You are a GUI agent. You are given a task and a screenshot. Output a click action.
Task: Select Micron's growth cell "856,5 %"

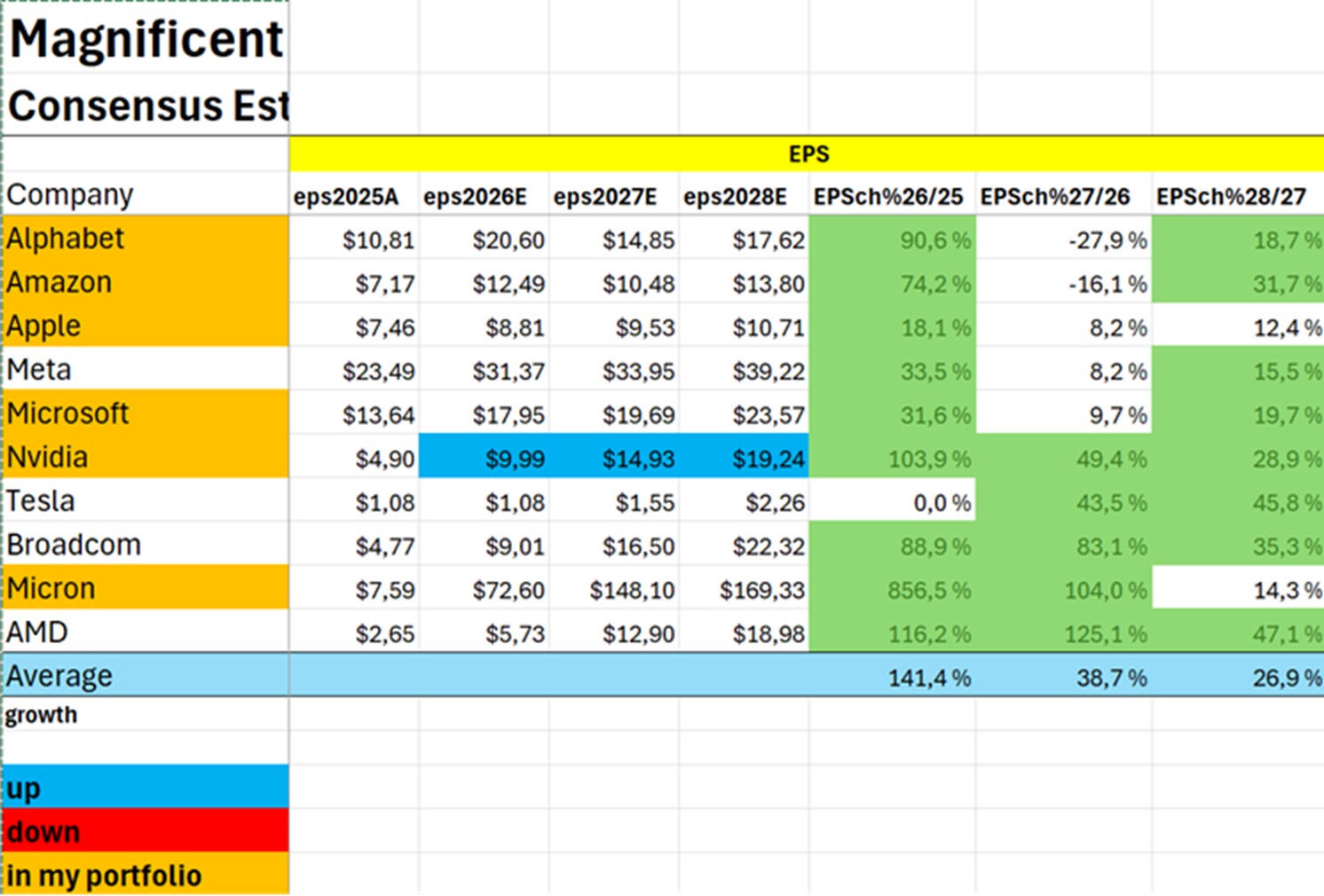[892, 588]
